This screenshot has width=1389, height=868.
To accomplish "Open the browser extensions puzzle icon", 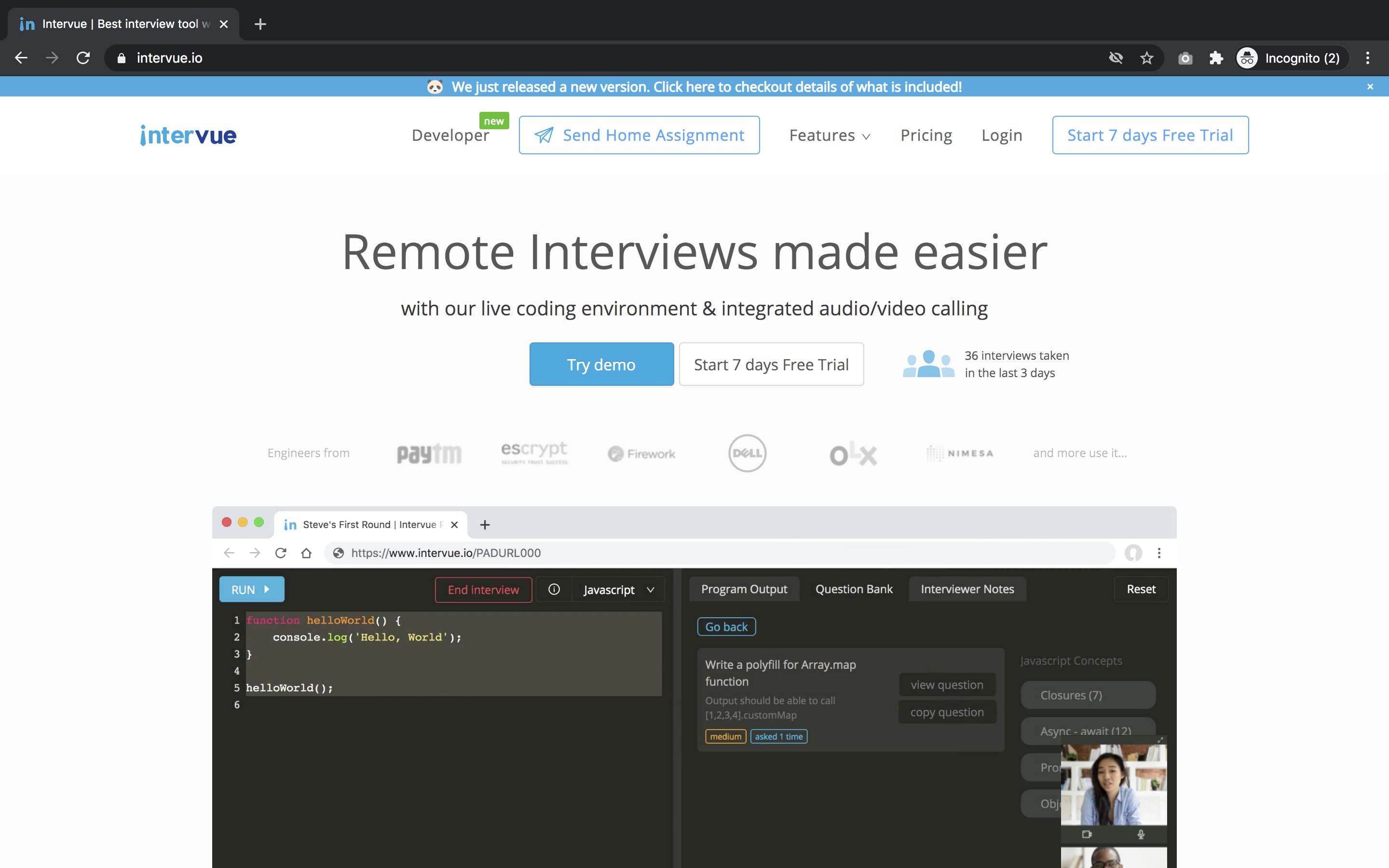I will [x=1216, y=58].
